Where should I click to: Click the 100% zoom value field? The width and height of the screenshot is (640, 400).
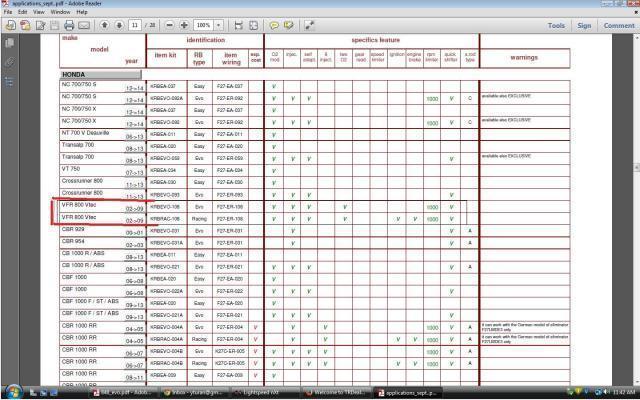(x=204, y=25)
